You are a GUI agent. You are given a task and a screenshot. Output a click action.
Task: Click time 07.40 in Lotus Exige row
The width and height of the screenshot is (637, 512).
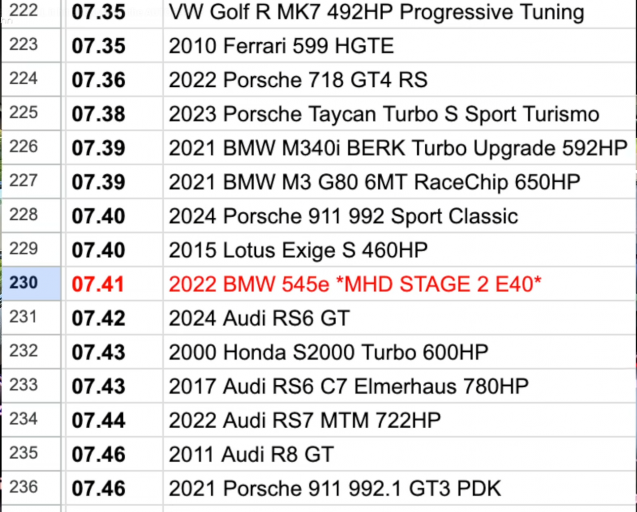114,249
